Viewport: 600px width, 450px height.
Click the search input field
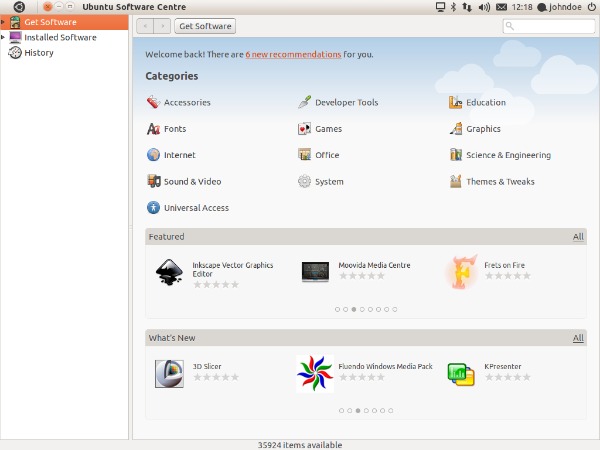[549, 26]
